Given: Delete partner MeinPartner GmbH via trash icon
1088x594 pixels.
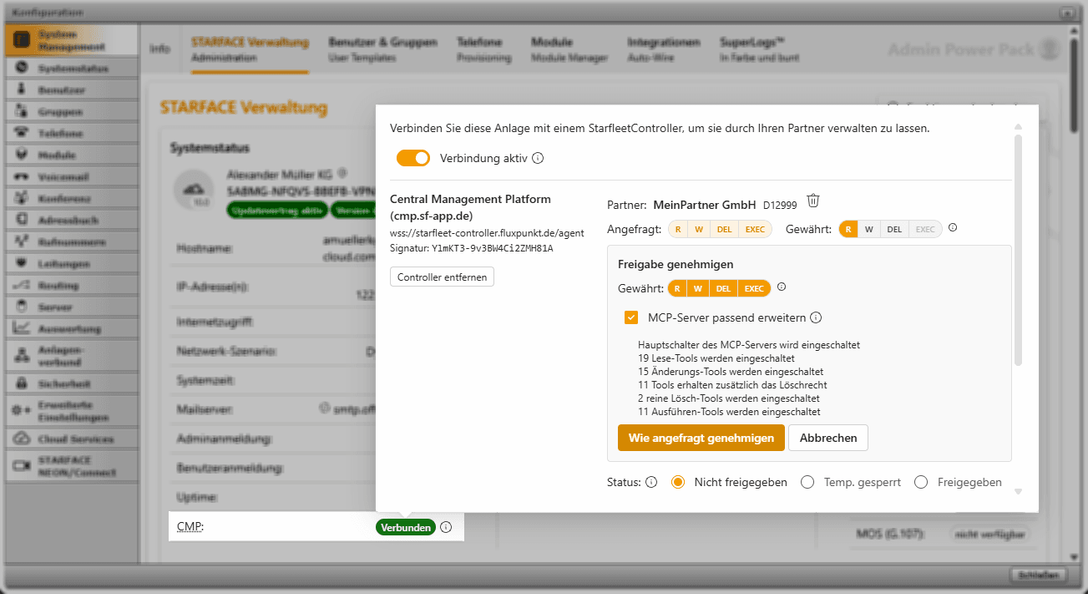Looking at the screenshot, I should [813, 201].
